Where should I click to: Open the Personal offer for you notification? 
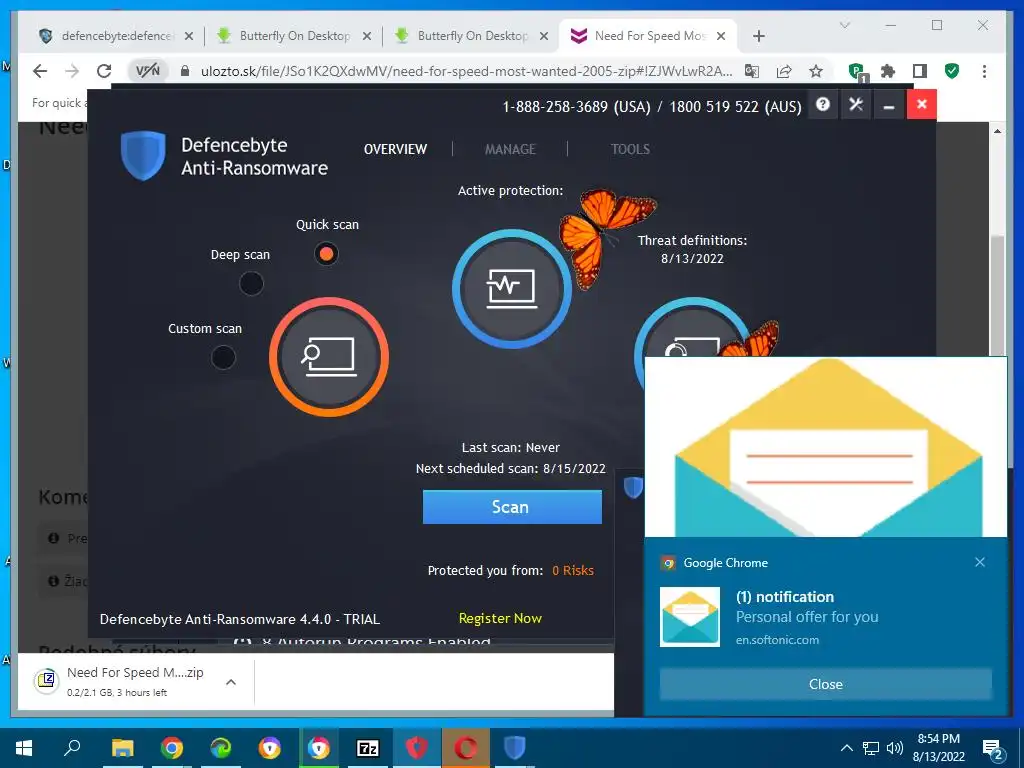pyautogui.click(x=807, y=616)
